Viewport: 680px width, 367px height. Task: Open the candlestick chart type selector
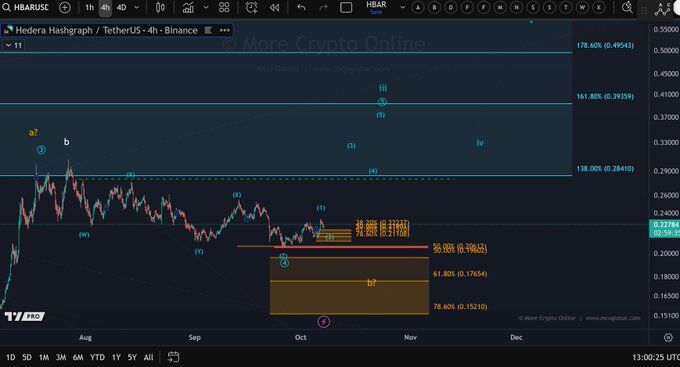[160, 7]
